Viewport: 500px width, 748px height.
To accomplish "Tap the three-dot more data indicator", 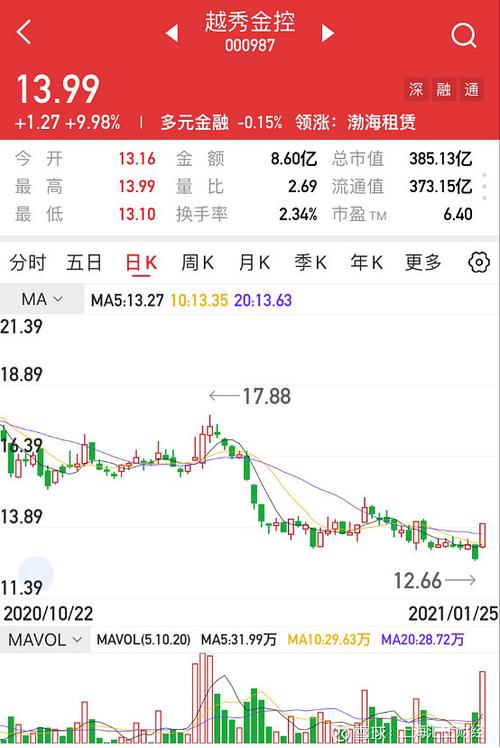I will (x=485, y=187).
